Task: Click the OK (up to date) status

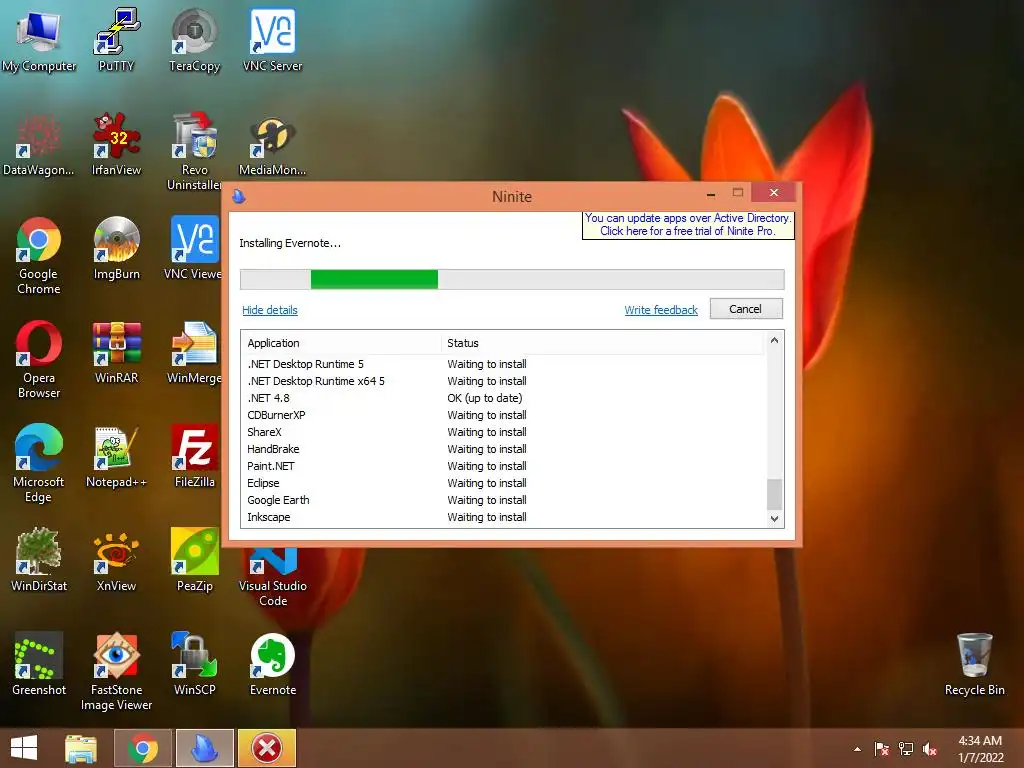Action: (485, 398)
